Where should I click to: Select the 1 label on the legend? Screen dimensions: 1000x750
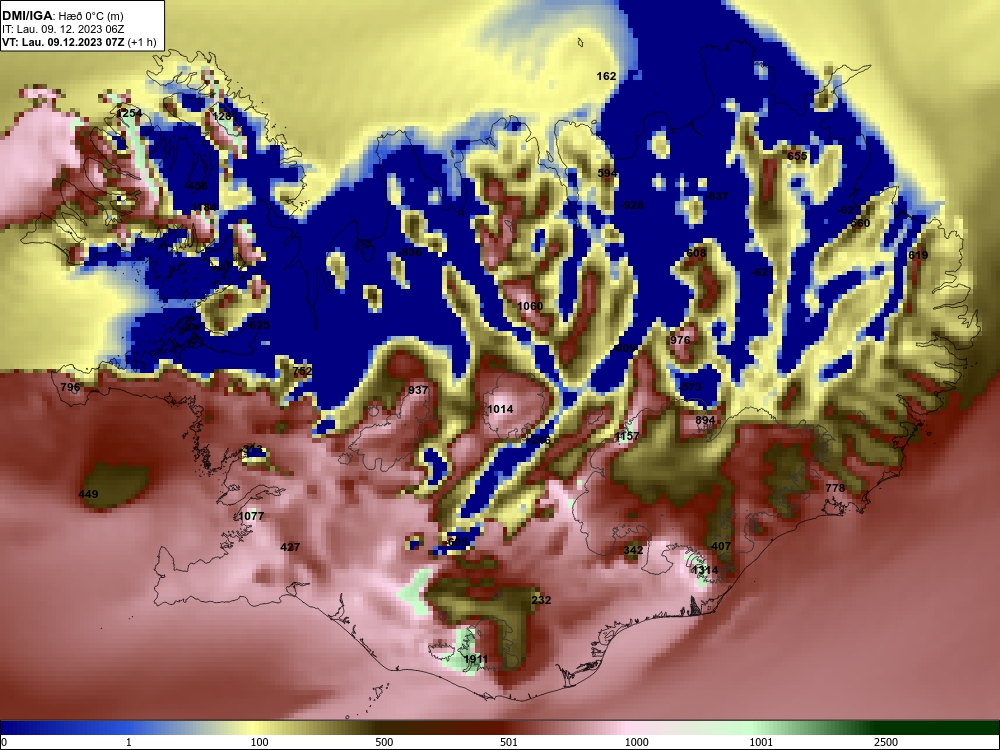click(x=129, y=742)
